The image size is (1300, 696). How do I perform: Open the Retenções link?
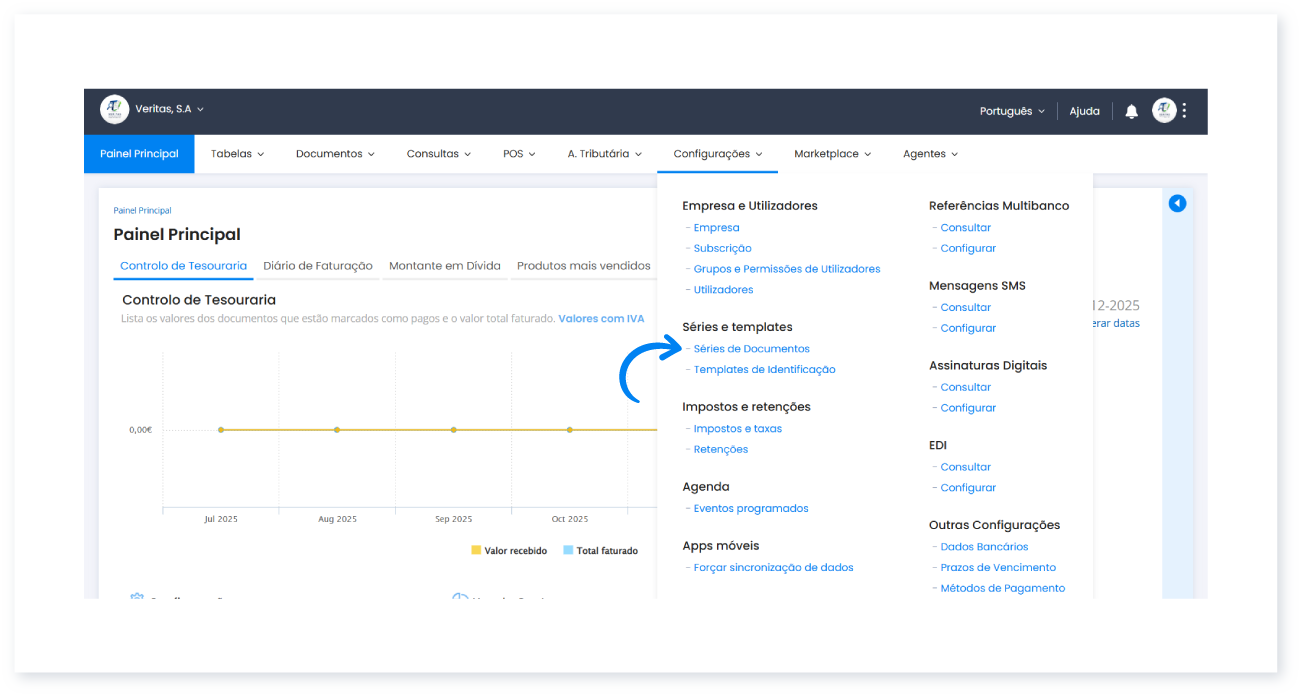[x=721, y=450]
